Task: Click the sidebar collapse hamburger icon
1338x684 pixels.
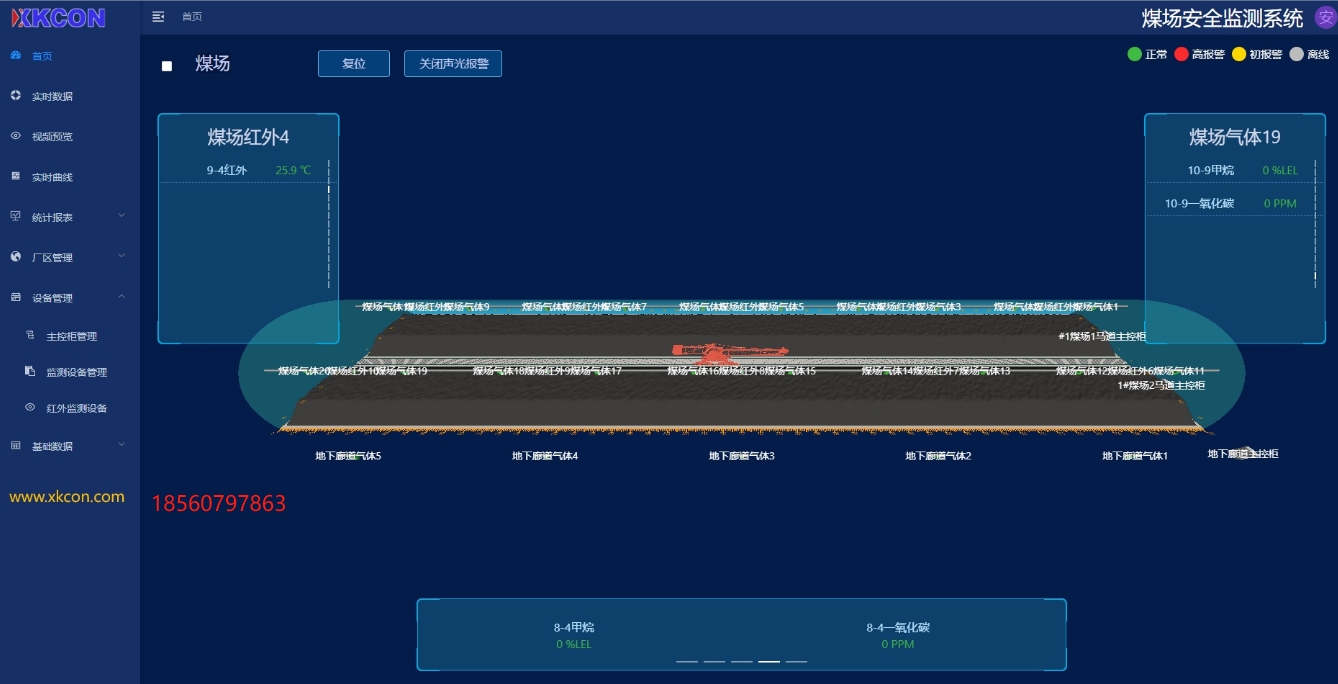Action: [158, 17]
